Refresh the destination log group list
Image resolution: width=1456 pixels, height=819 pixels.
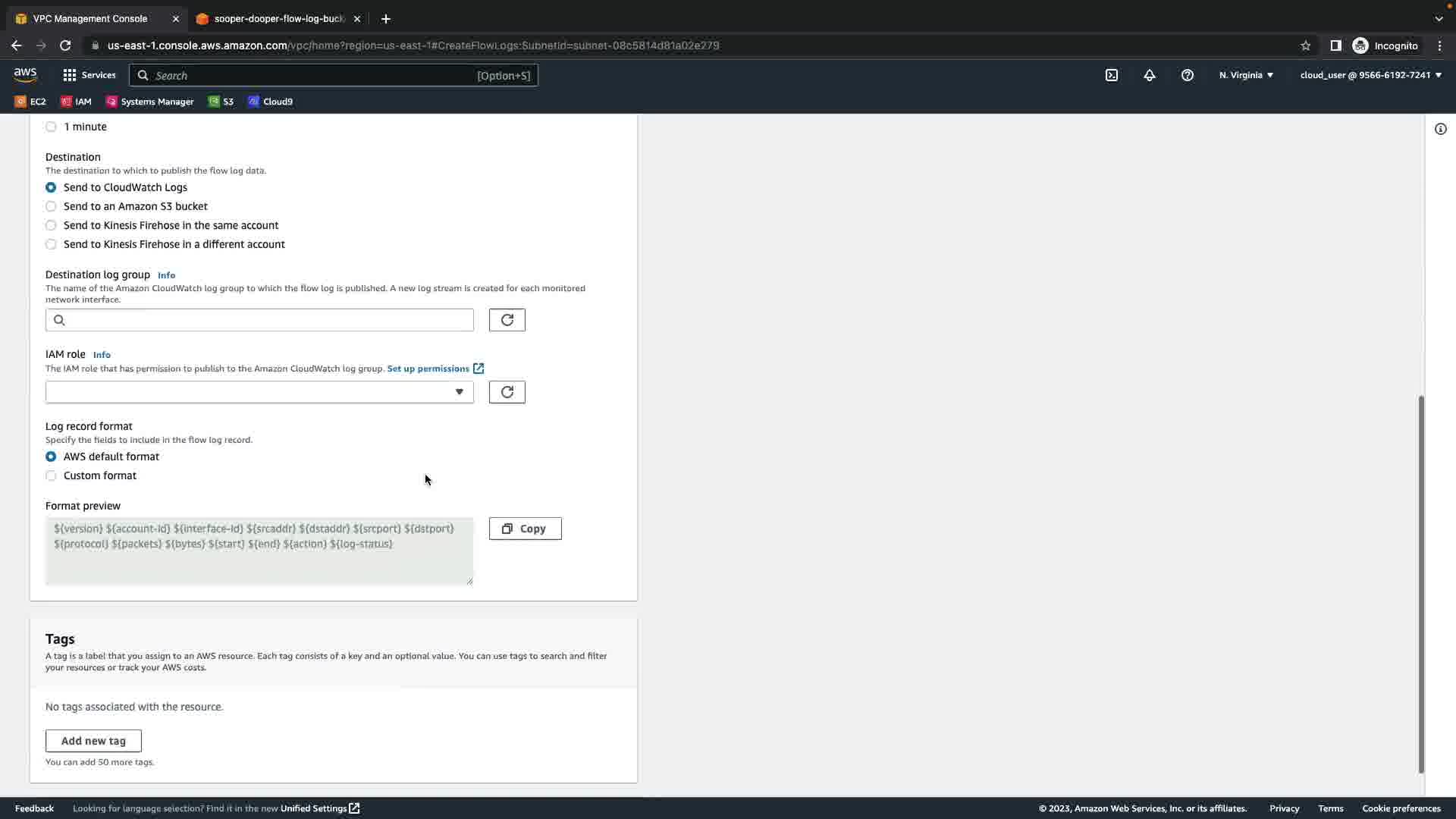507,320
